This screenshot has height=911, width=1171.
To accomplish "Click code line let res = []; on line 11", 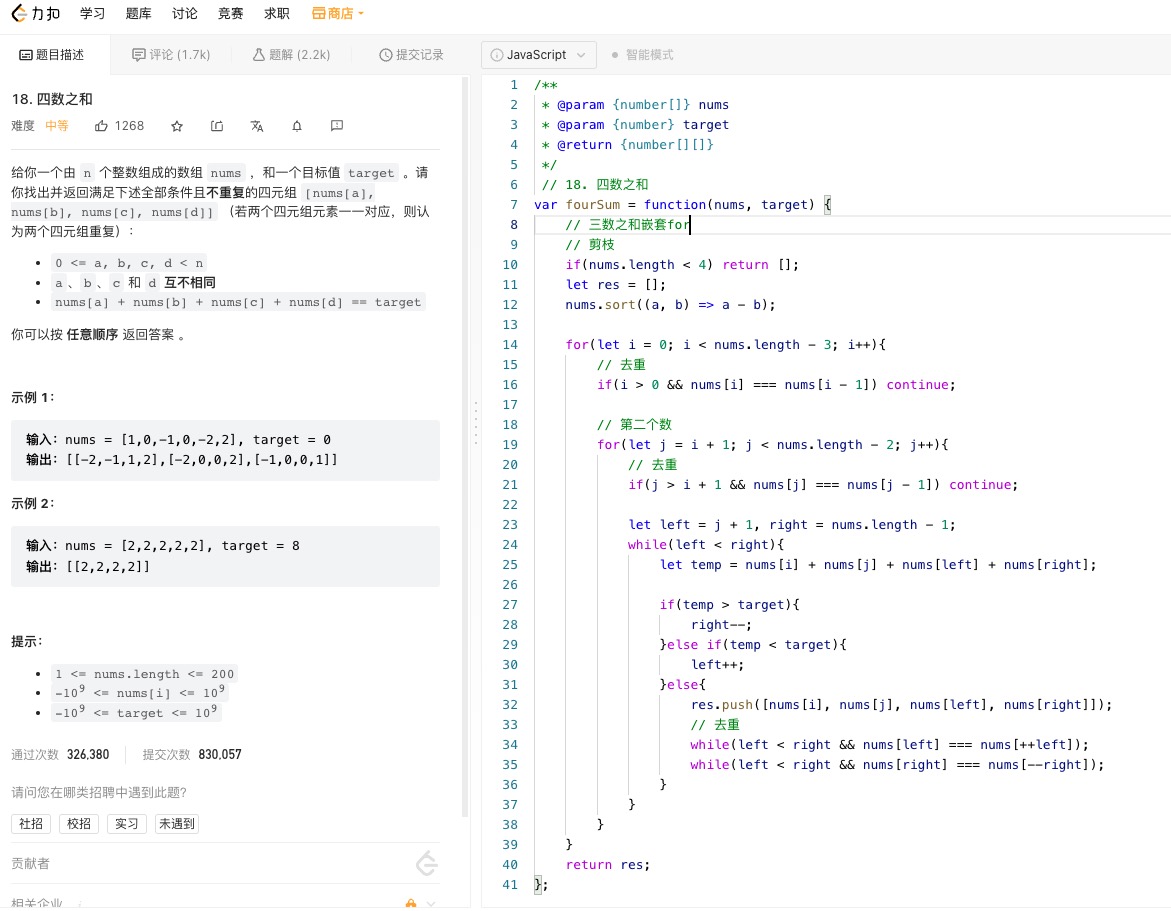I will pyautogui.click(x=615, y=285).
